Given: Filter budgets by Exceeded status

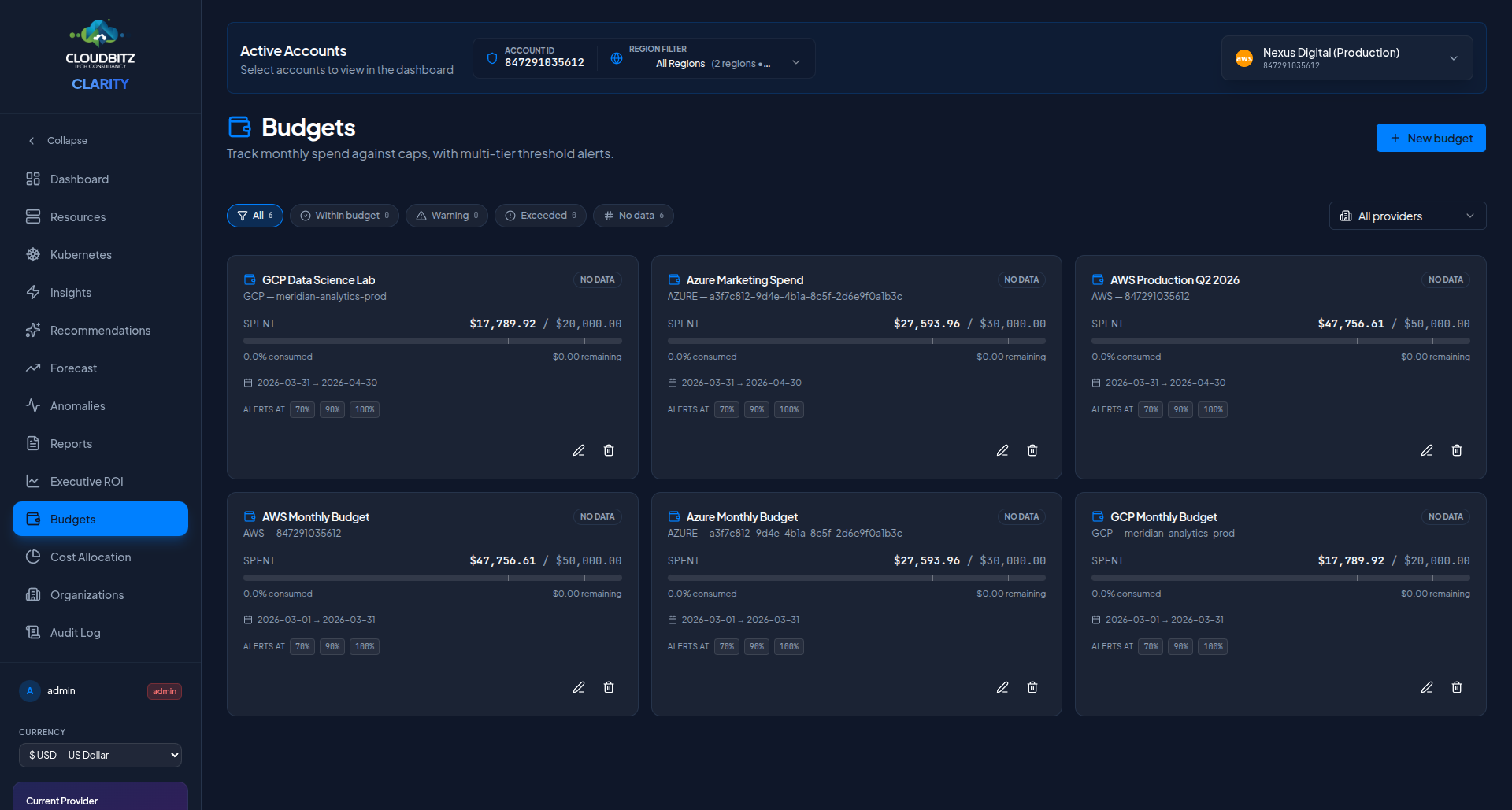Looking at the screenshot, I should pos(540,216).
